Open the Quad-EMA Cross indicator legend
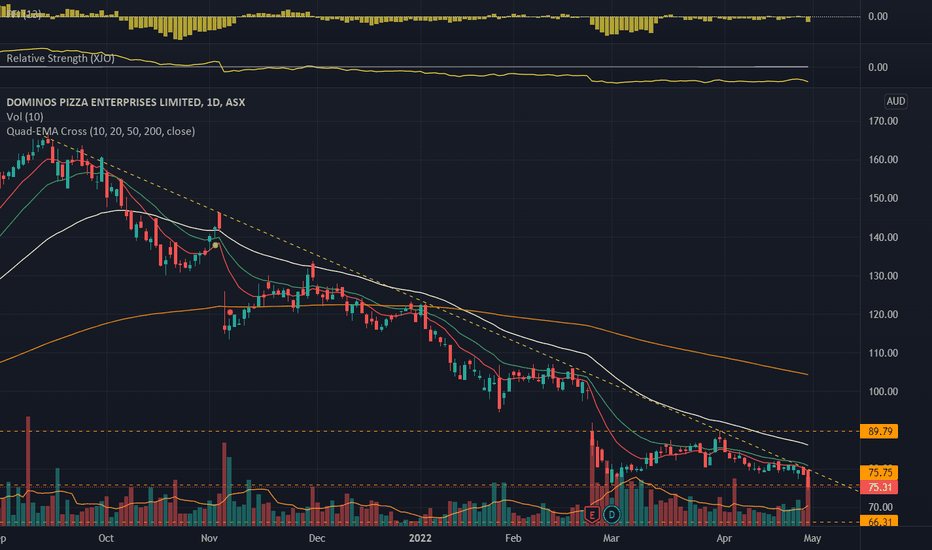 (100, 131)
